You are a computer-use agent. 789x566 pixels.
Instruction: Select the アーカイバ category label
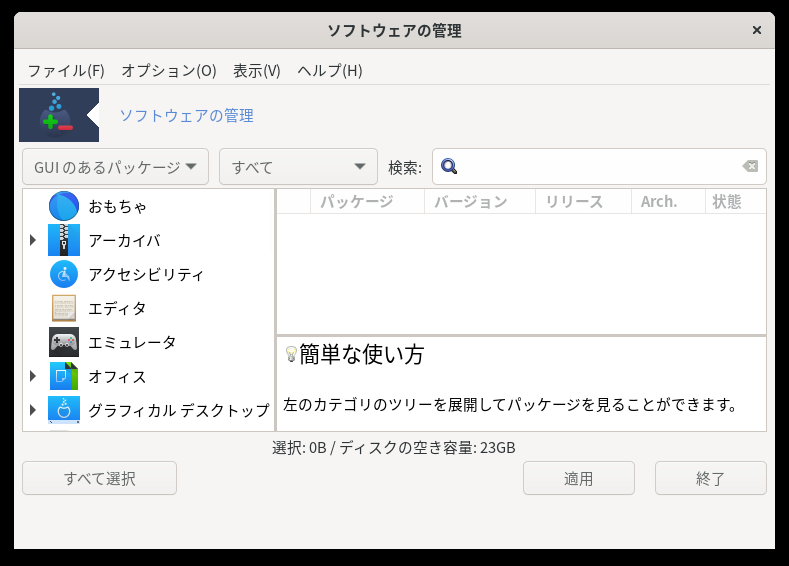124,240
